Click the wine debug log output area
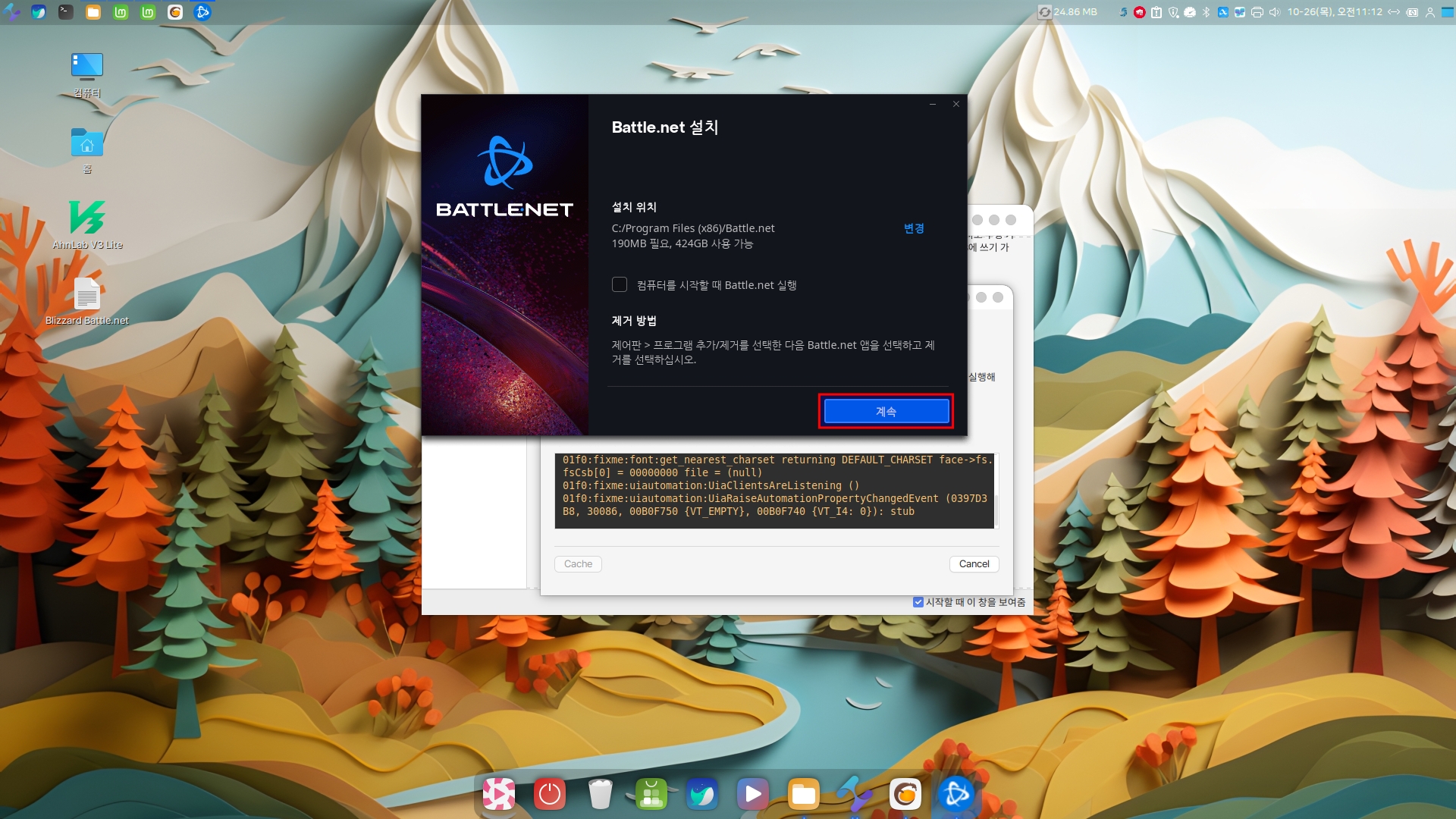This screenshot has height=819, width=1456. coord(773,491)
